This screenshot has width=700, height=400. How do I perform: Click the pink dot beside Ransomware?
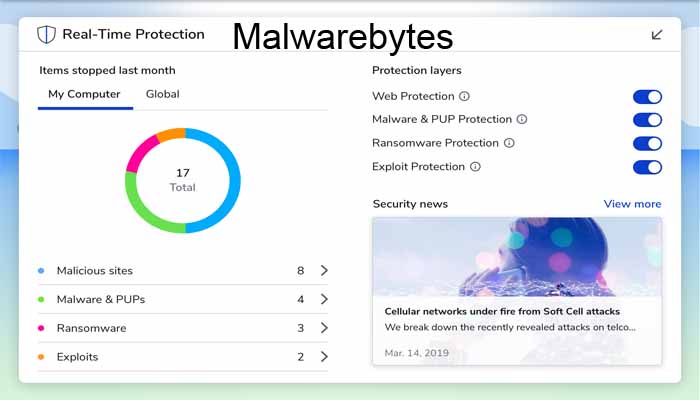coord(41,328)
